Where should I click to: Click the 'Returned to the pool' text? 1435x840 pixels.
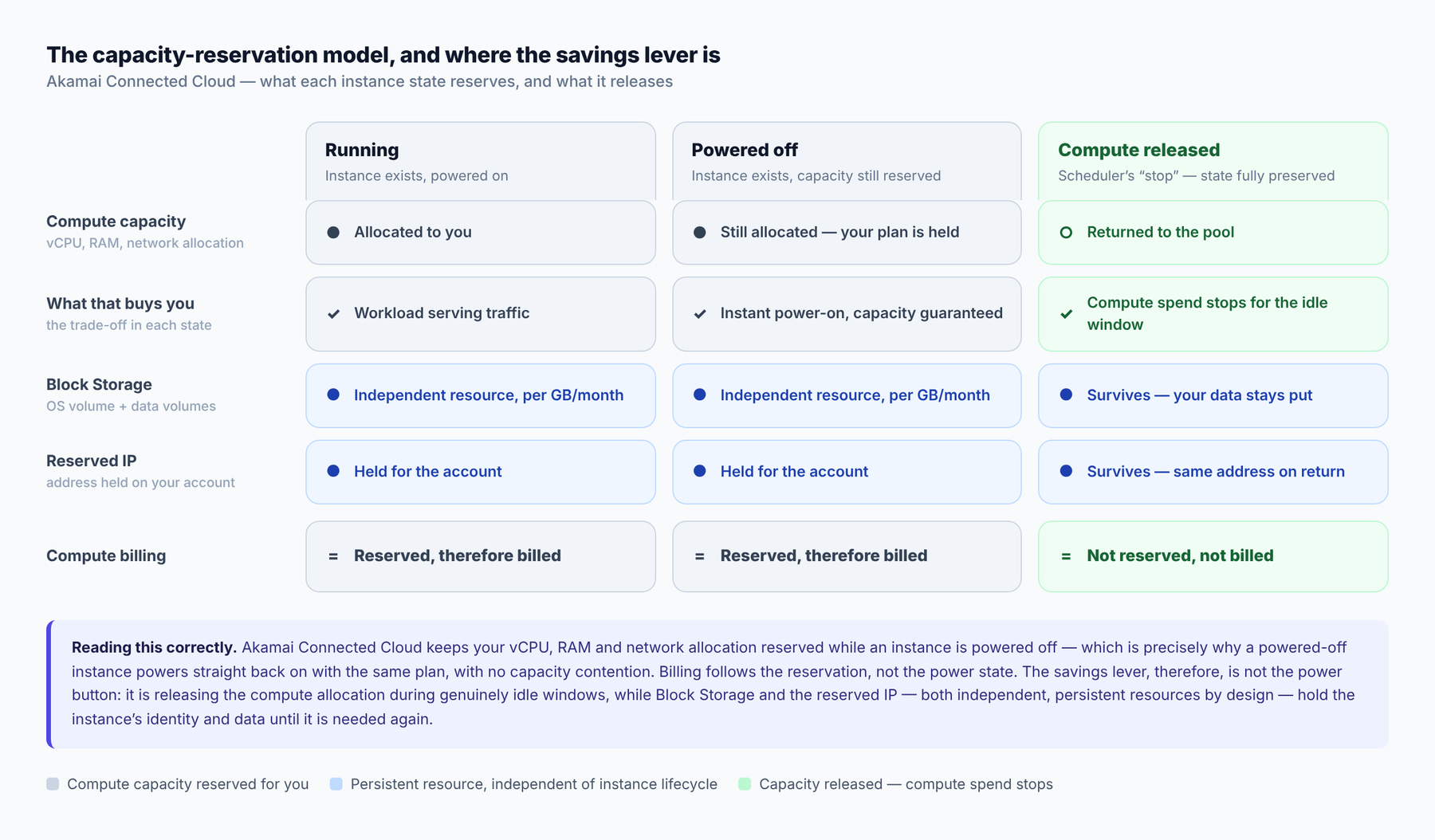(1160, 233)
